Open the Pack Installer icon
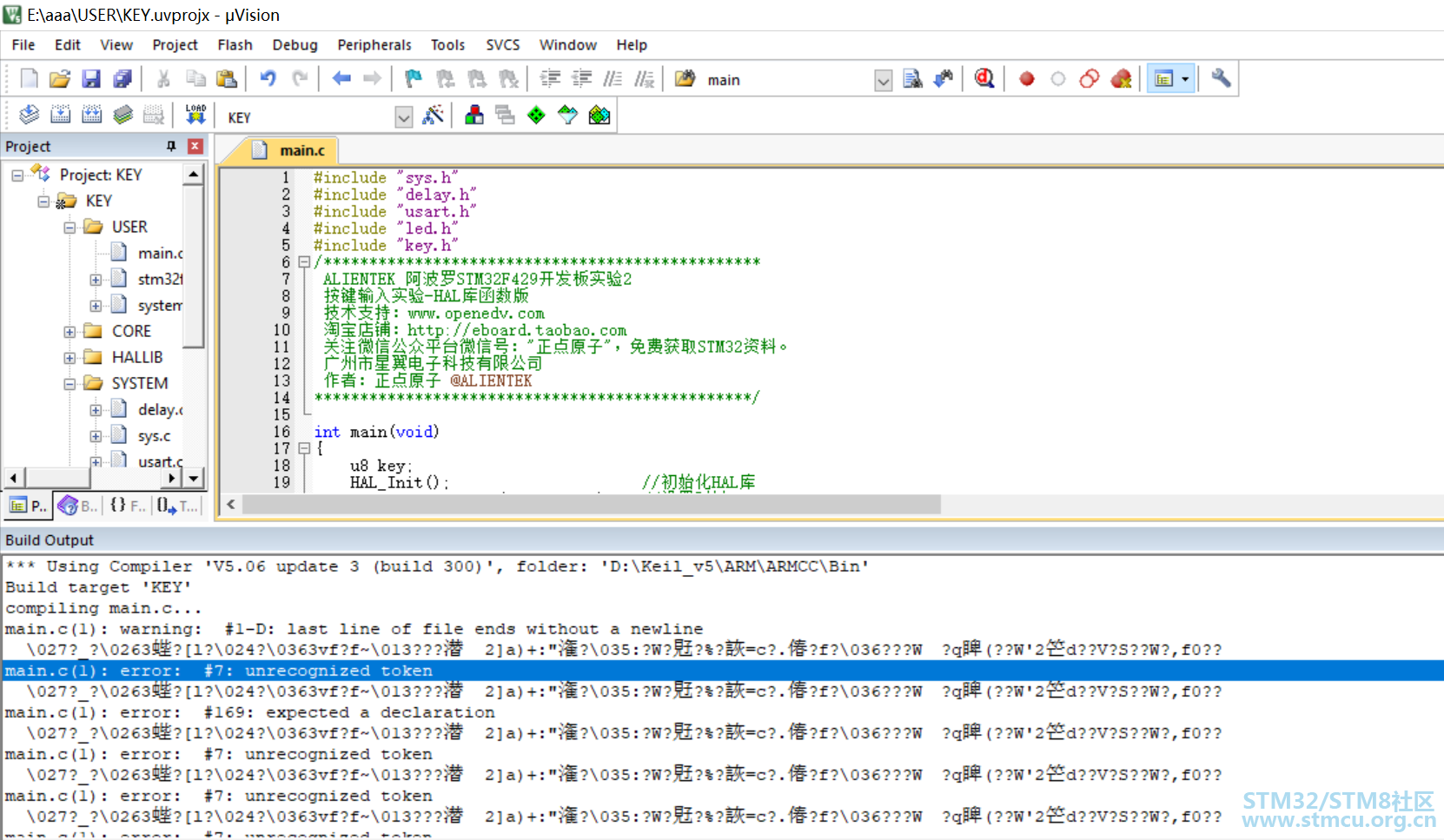 599,115
